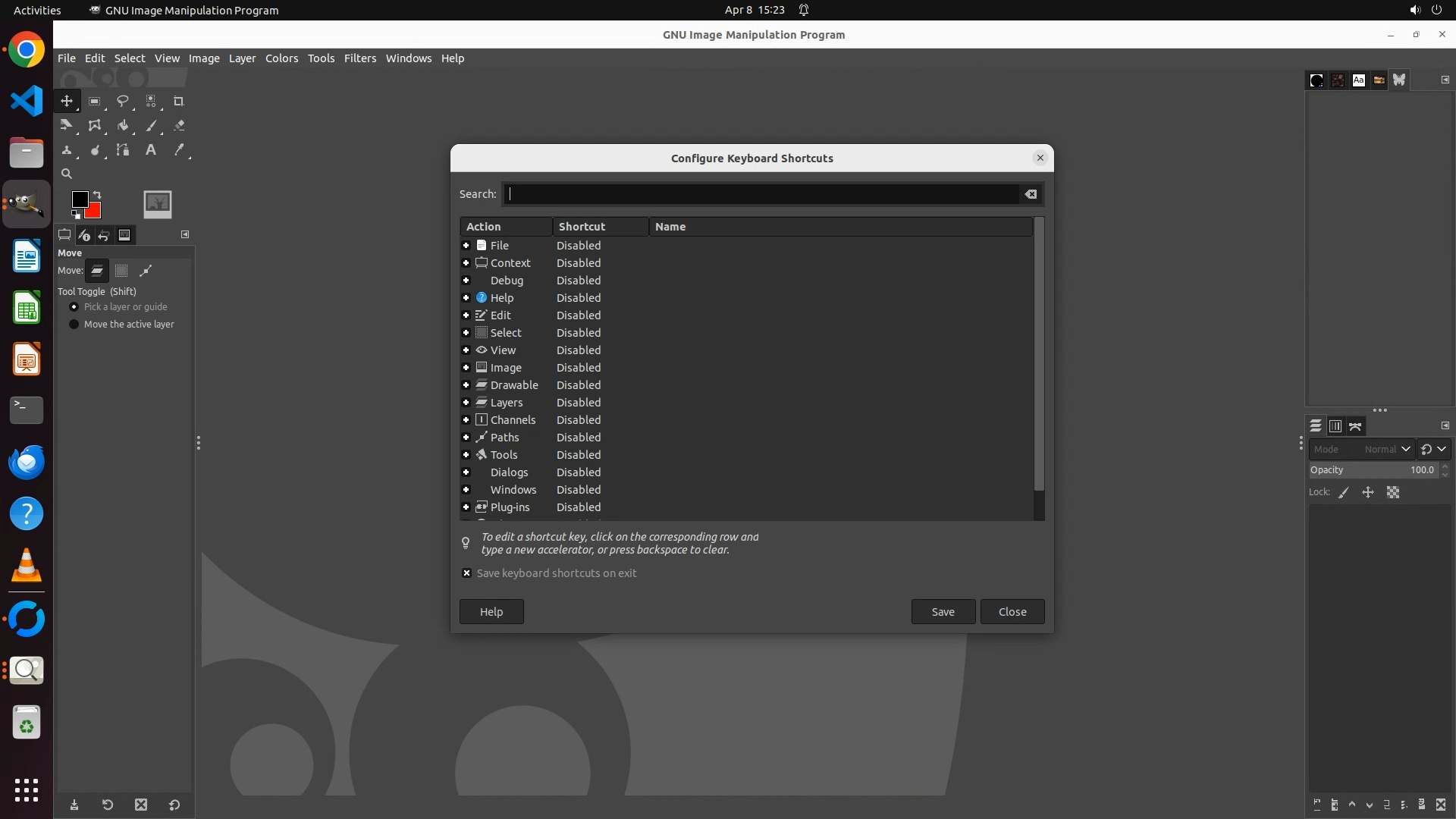The height and width of the screenshot is (819, 1456).
Task: Select the Color Picker eyedropper tool
Action: click(179, 150)
